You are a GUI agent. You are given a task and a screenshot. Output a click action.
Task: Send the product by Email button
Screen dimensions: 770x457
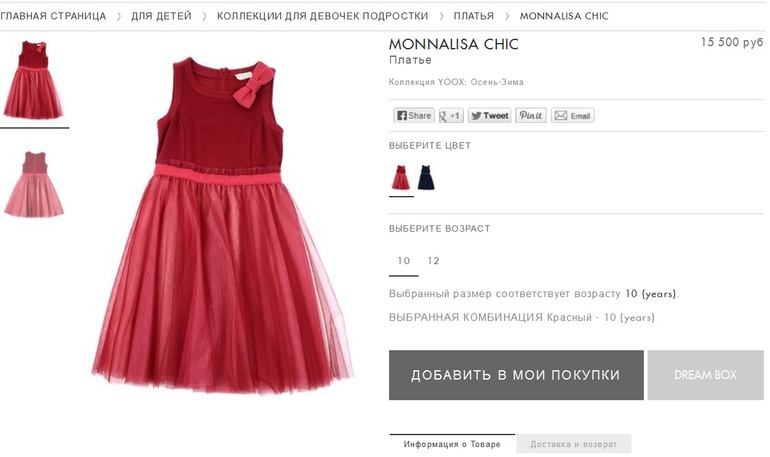(572, 115)
